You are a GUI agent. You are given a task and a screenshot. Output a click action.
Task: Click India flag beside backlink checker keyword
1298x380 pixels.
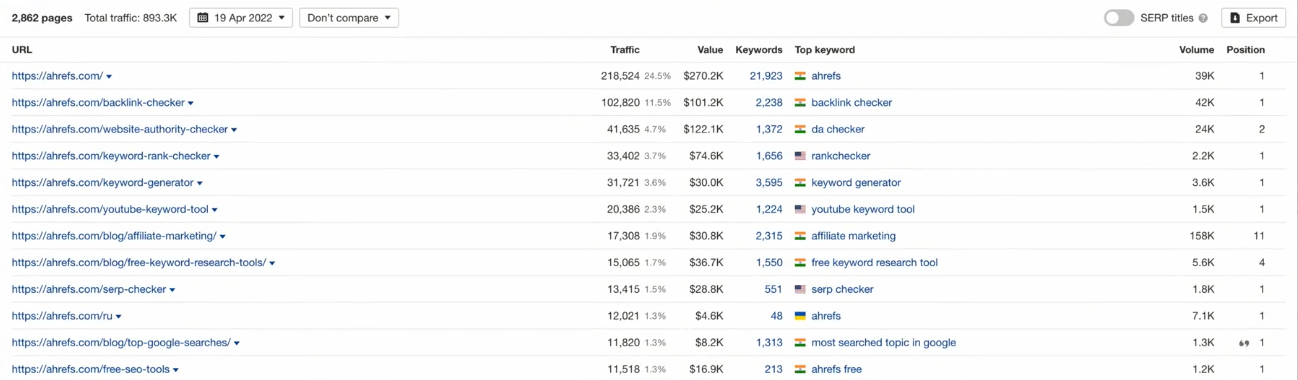[x=800, y=103]
